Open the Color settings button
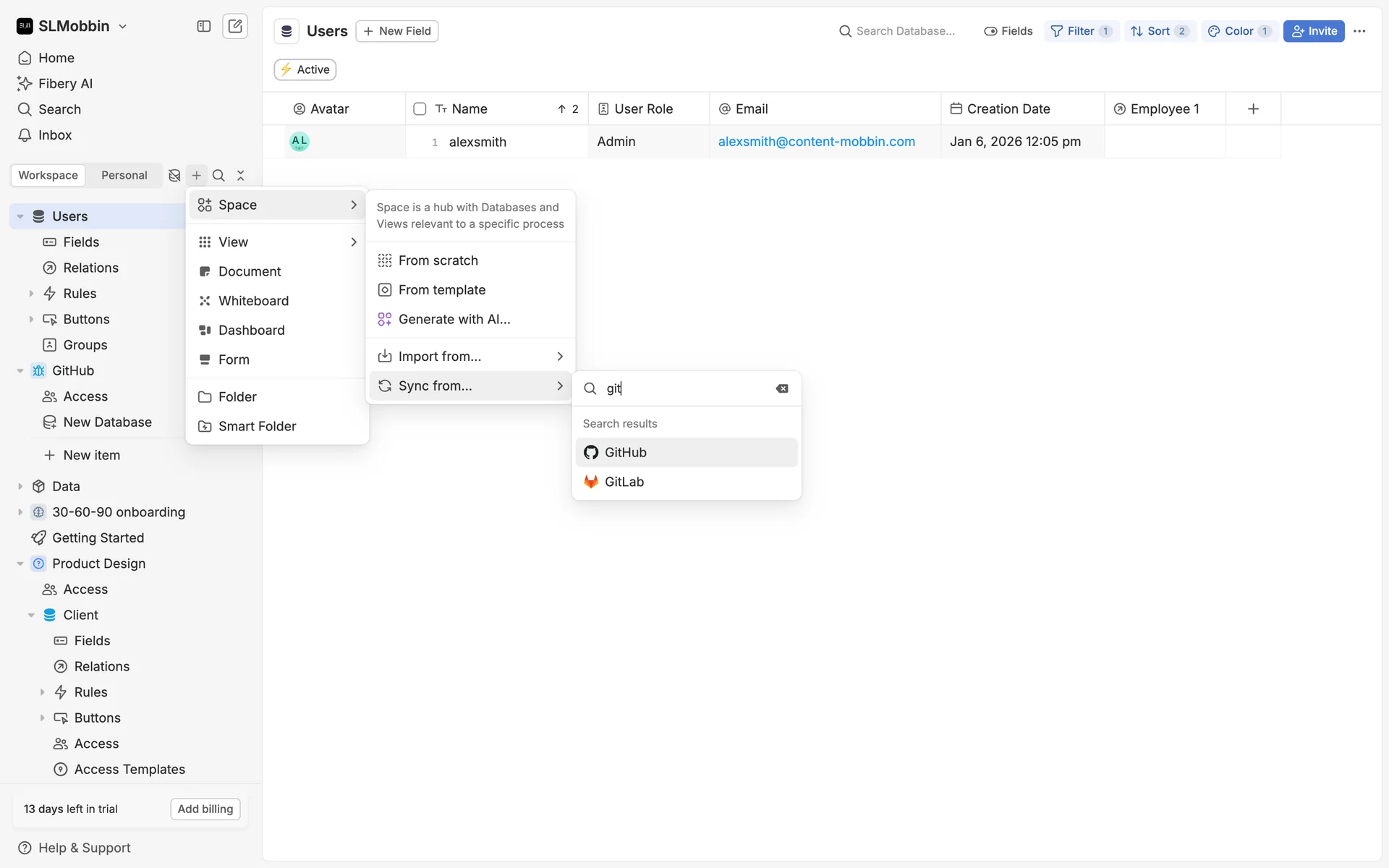Image resolution: width=1389 pixels, height=868 pixels. pos(1239,31)
